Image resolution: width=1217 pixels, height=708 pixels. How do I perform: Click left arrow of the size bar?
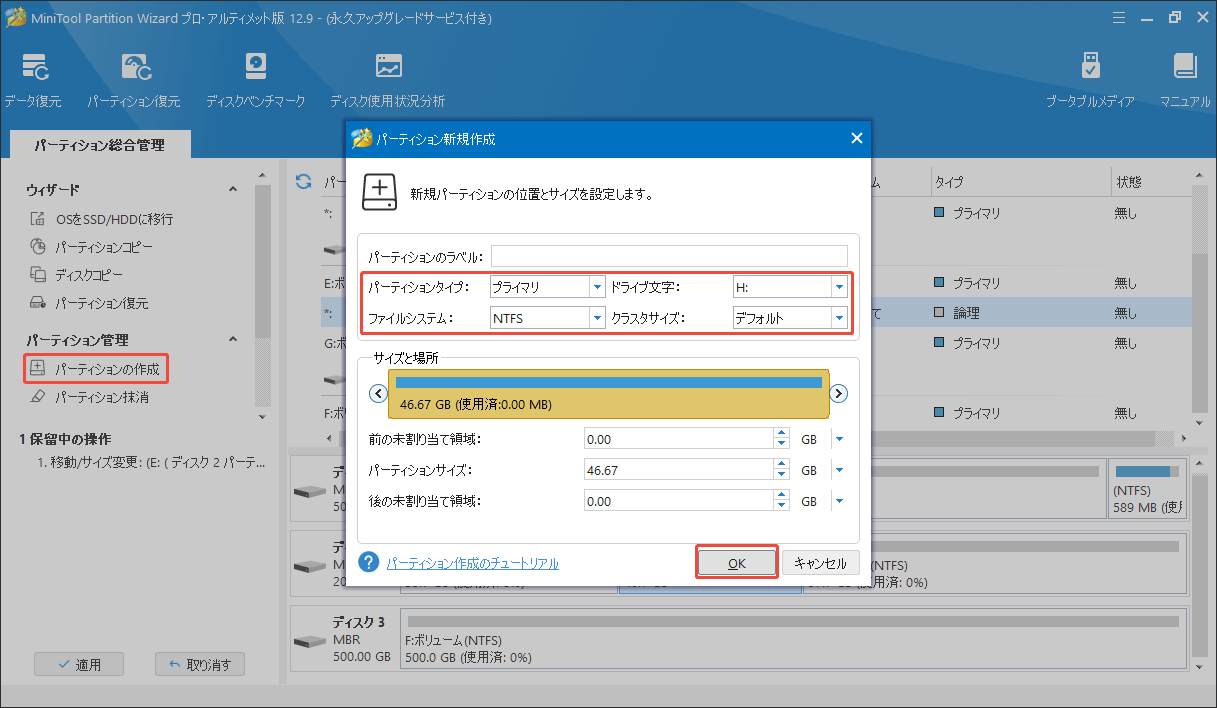pos(378,393)
